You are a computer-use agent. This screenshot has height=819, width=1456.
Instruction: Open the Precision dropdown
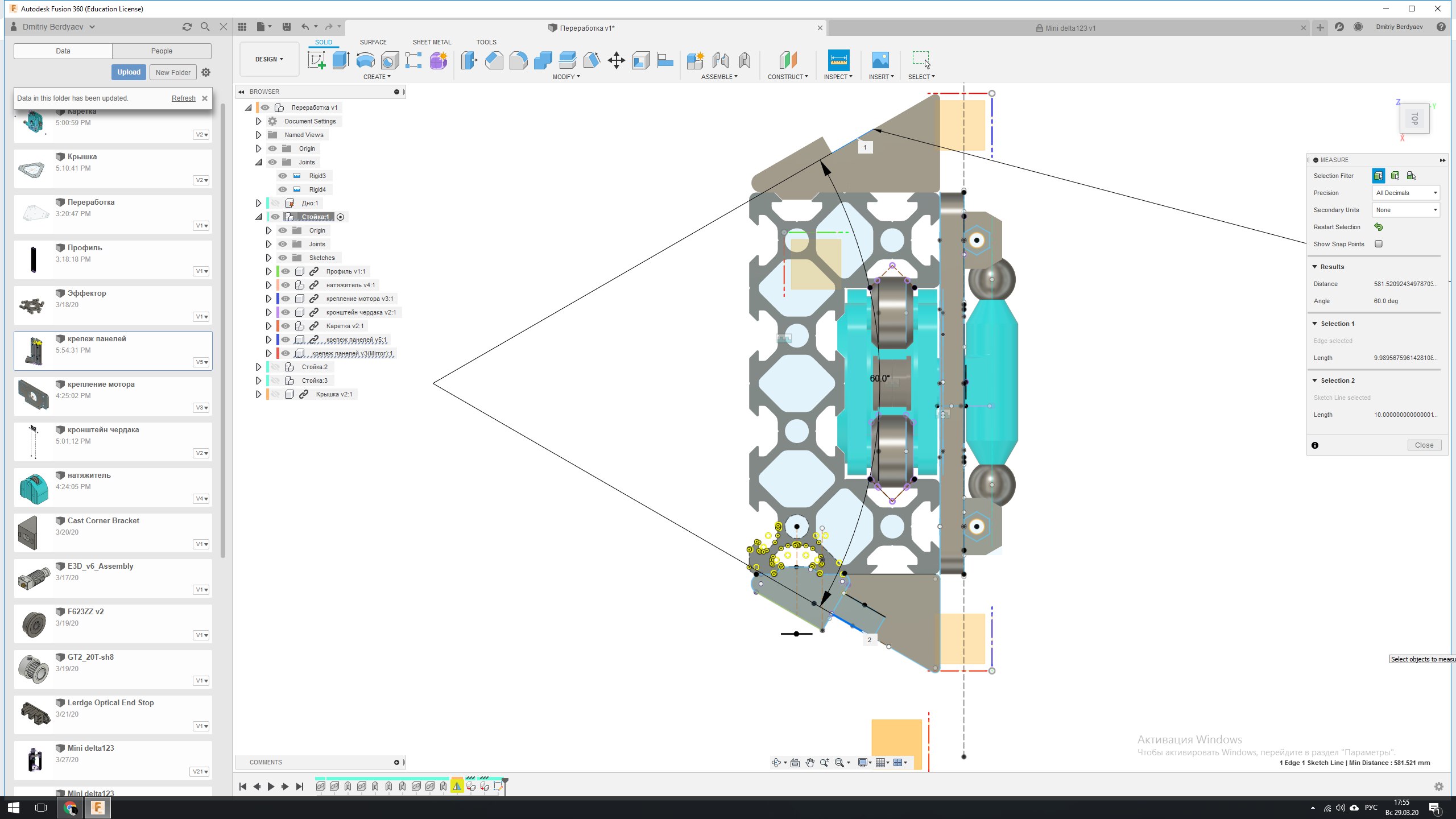click(1406, 193)
